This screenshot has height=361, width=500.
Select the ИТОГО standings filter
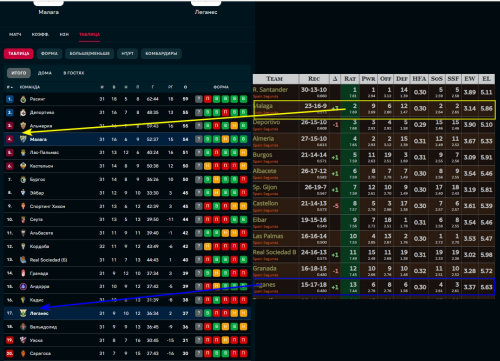coord(19,73)
